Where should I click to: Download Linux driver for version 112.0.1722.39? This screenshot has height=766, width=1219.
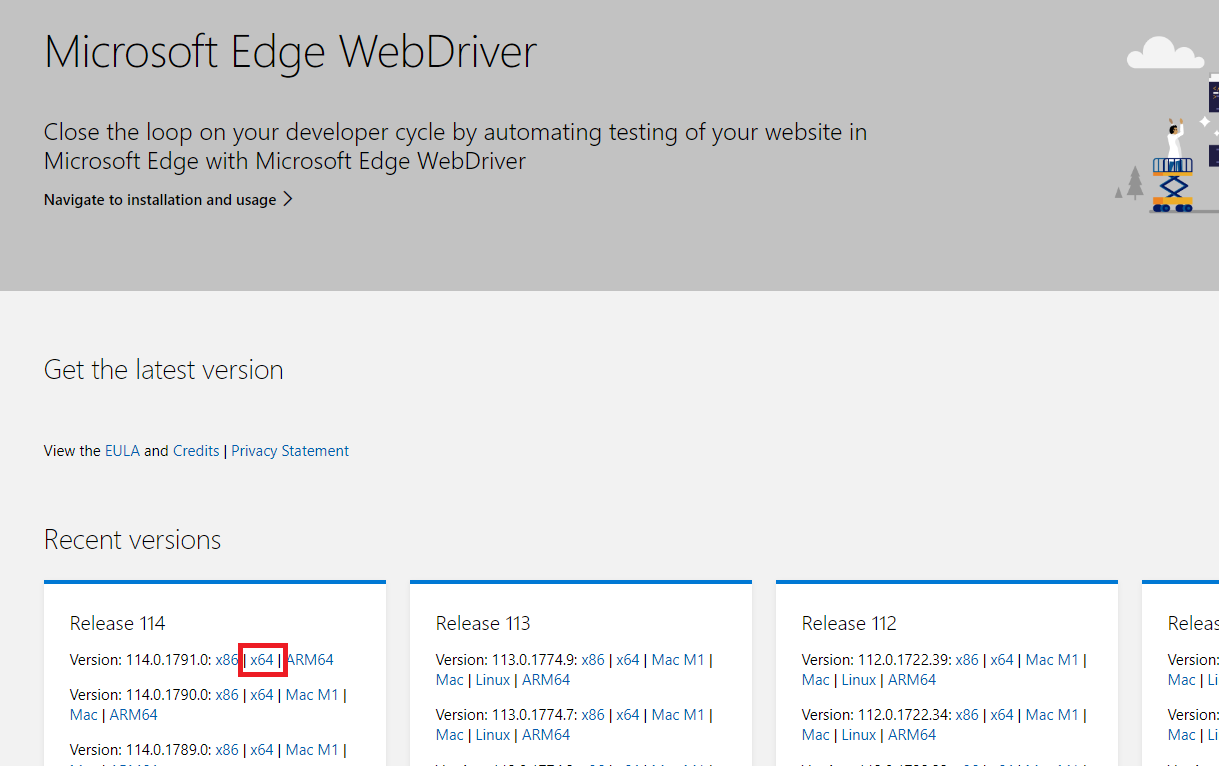858,680
